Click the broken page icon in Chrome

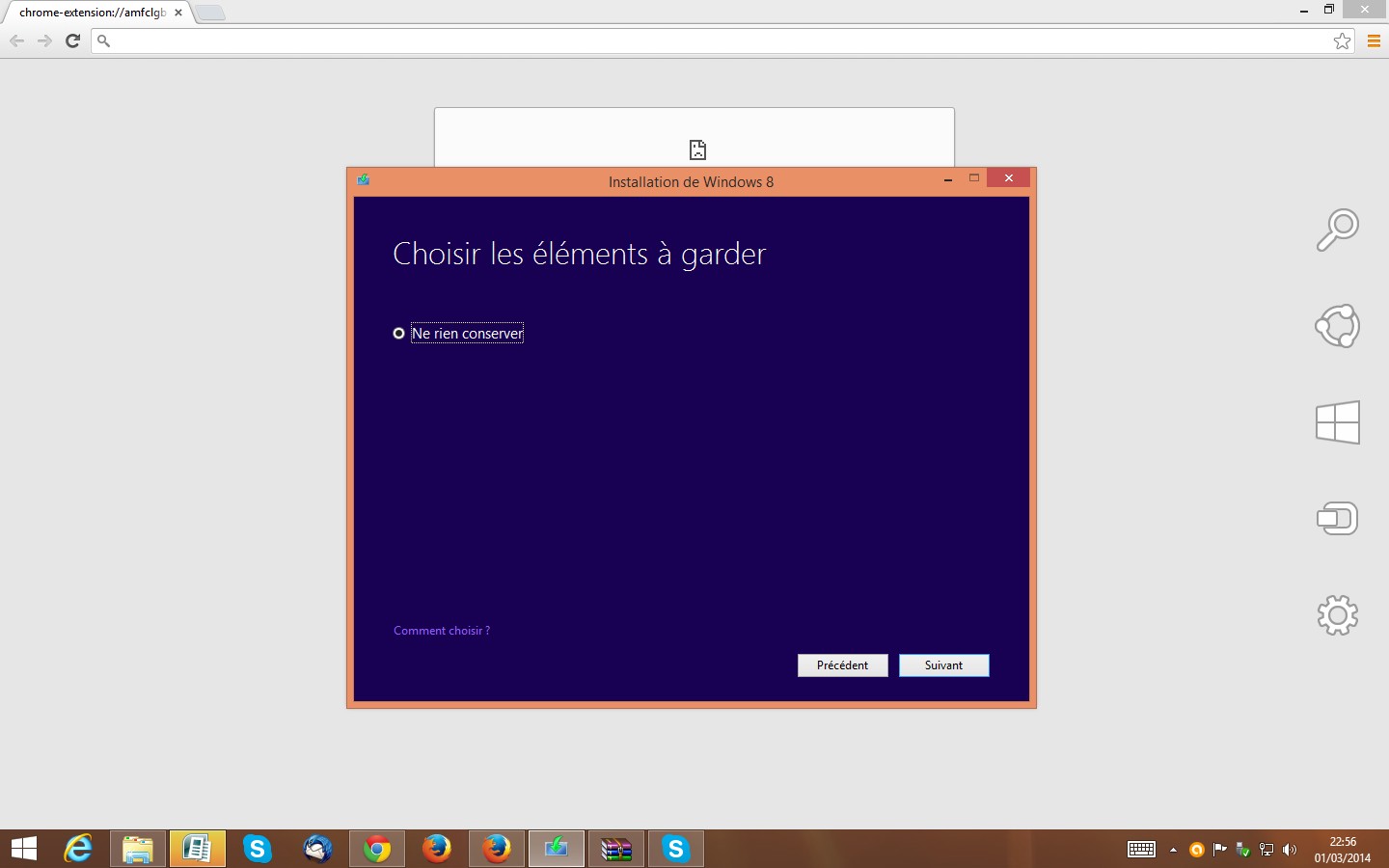[697, 149]
